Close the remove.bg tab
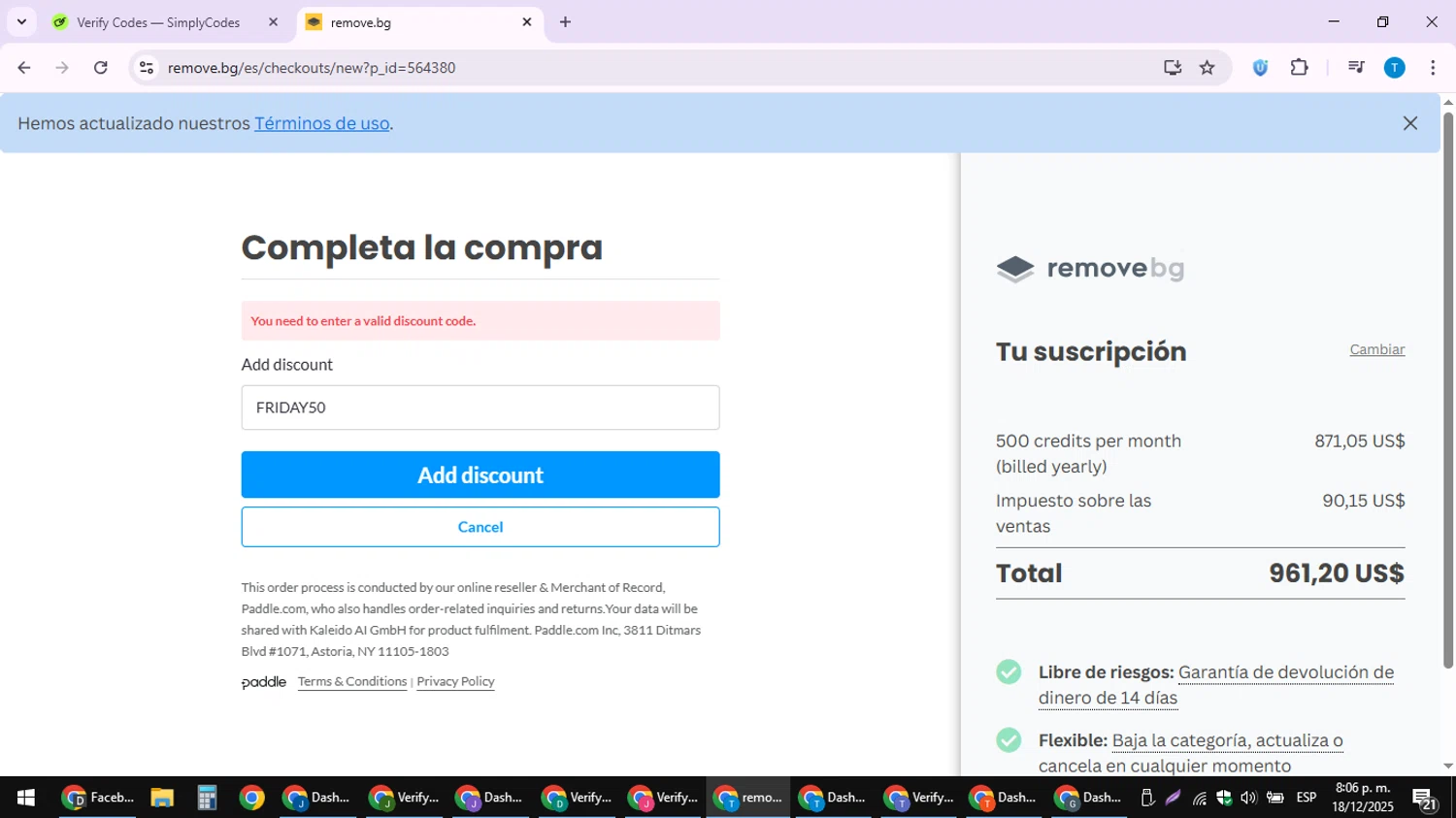This screenshot has width=1456, height=818. pos(527,22)
